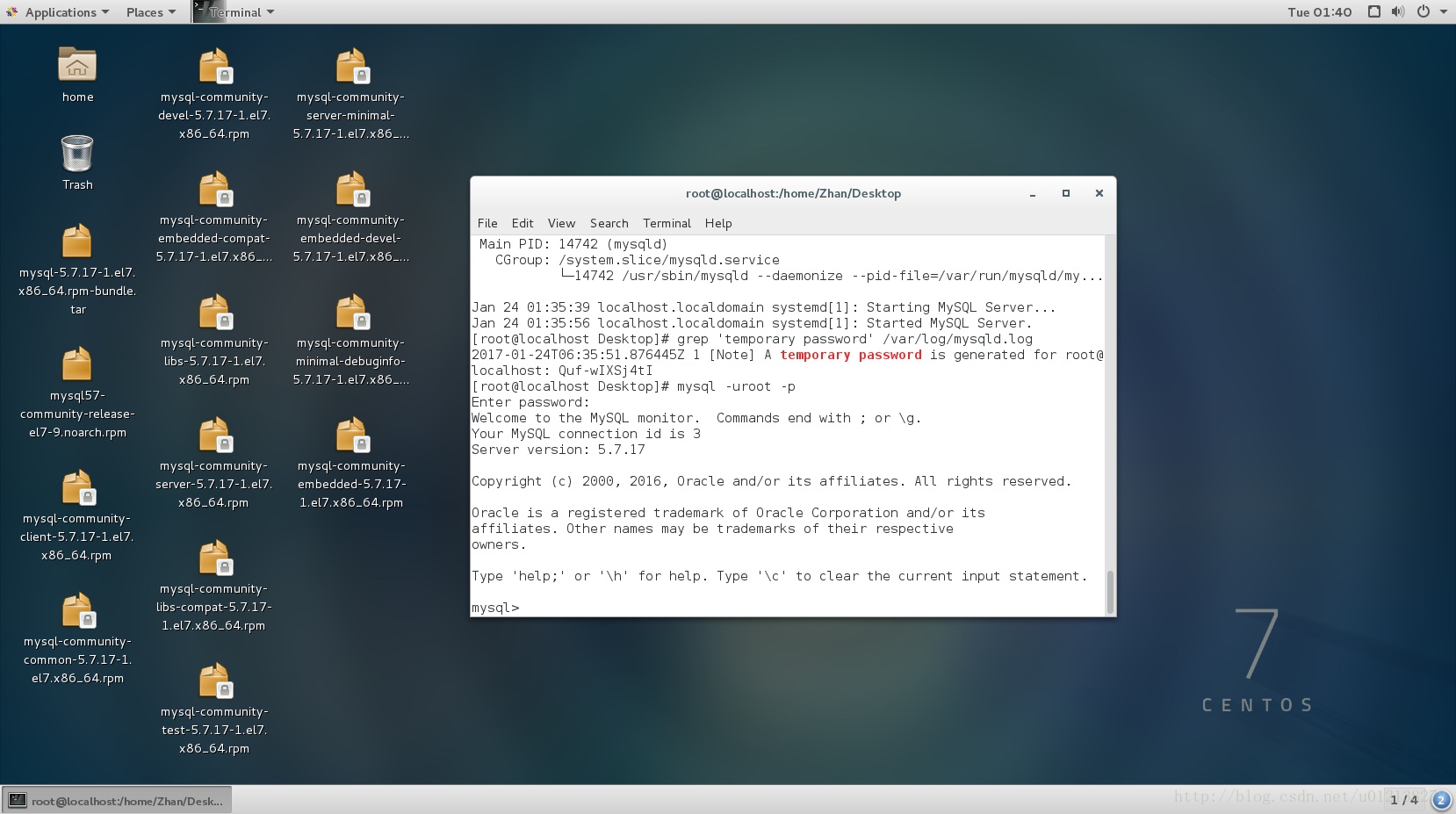
Task: Click the 'Enter password:' line
Action: (530, 402)
